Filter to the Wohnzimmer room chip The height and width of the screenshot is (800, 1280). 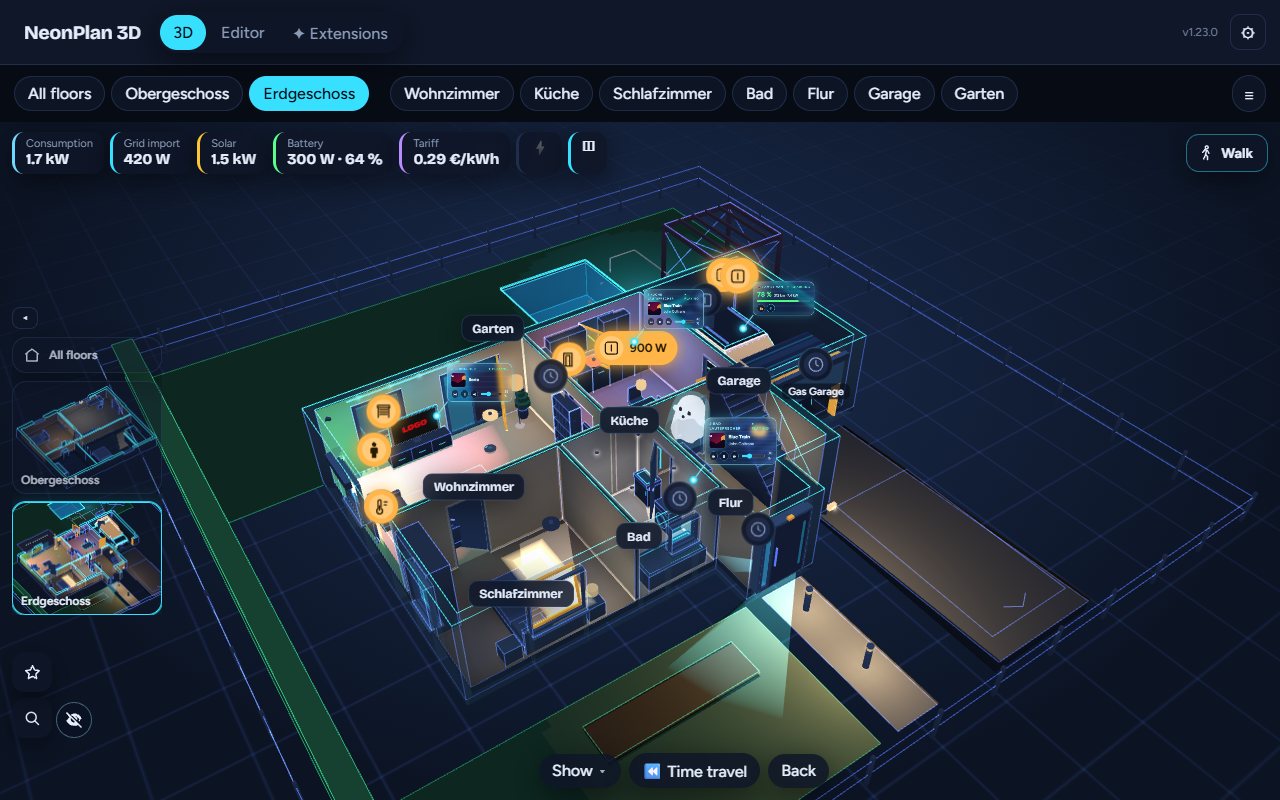tap(452, 94)
